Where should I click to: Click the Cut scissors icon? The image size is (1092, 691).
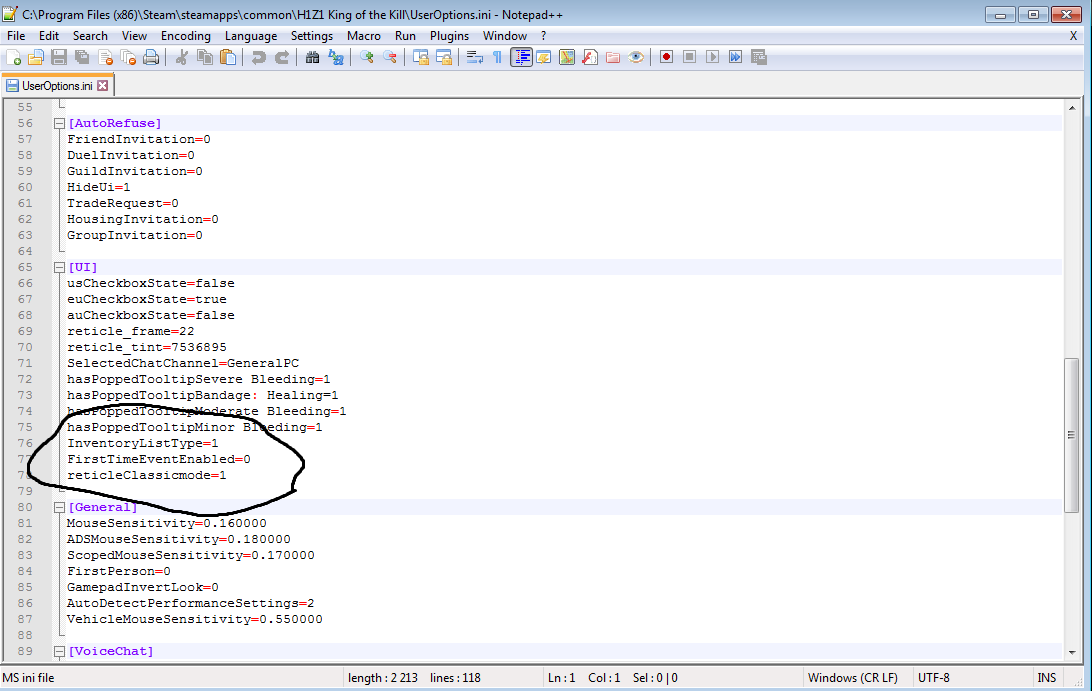[x=182, y=57]
